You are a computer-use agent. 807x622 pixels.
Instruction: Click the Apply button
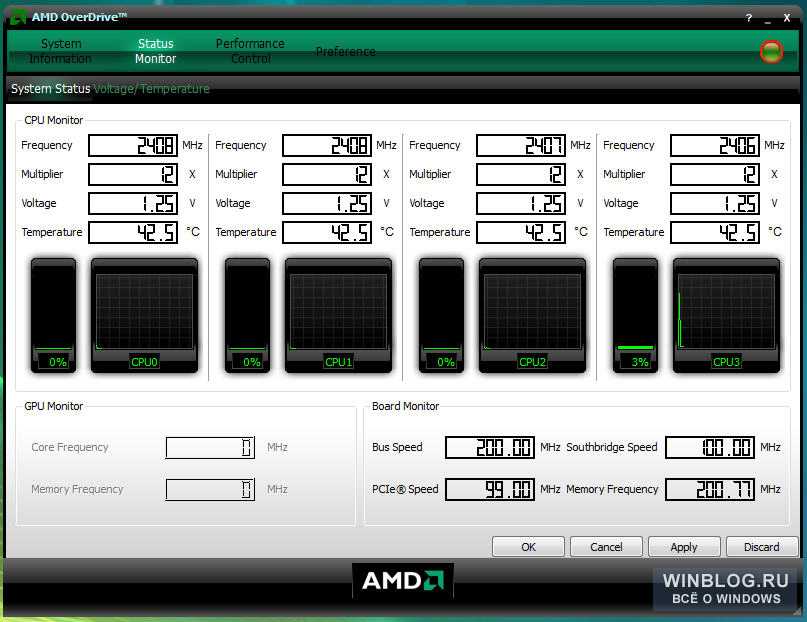click(x=684, y=547)
